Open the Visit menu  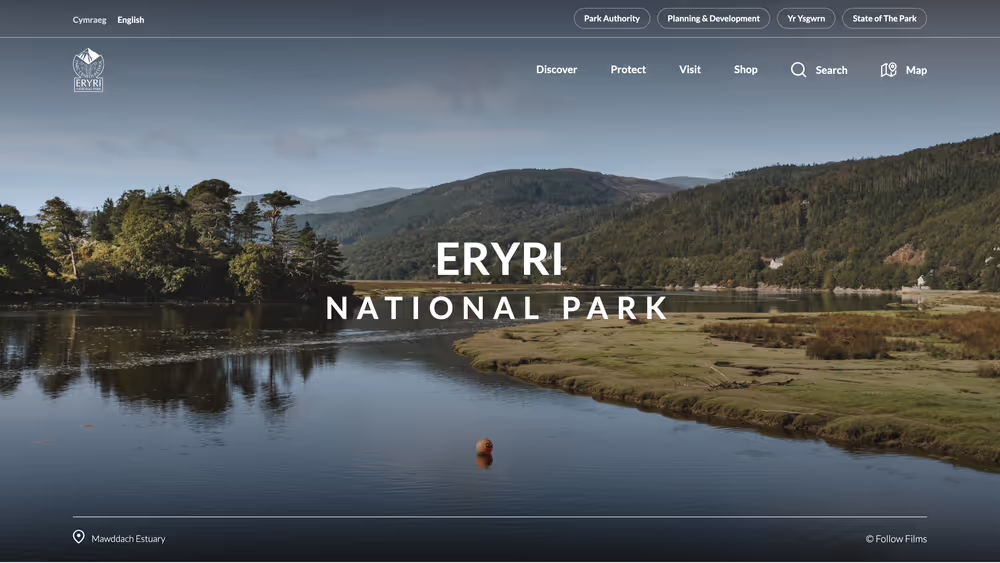689,69
